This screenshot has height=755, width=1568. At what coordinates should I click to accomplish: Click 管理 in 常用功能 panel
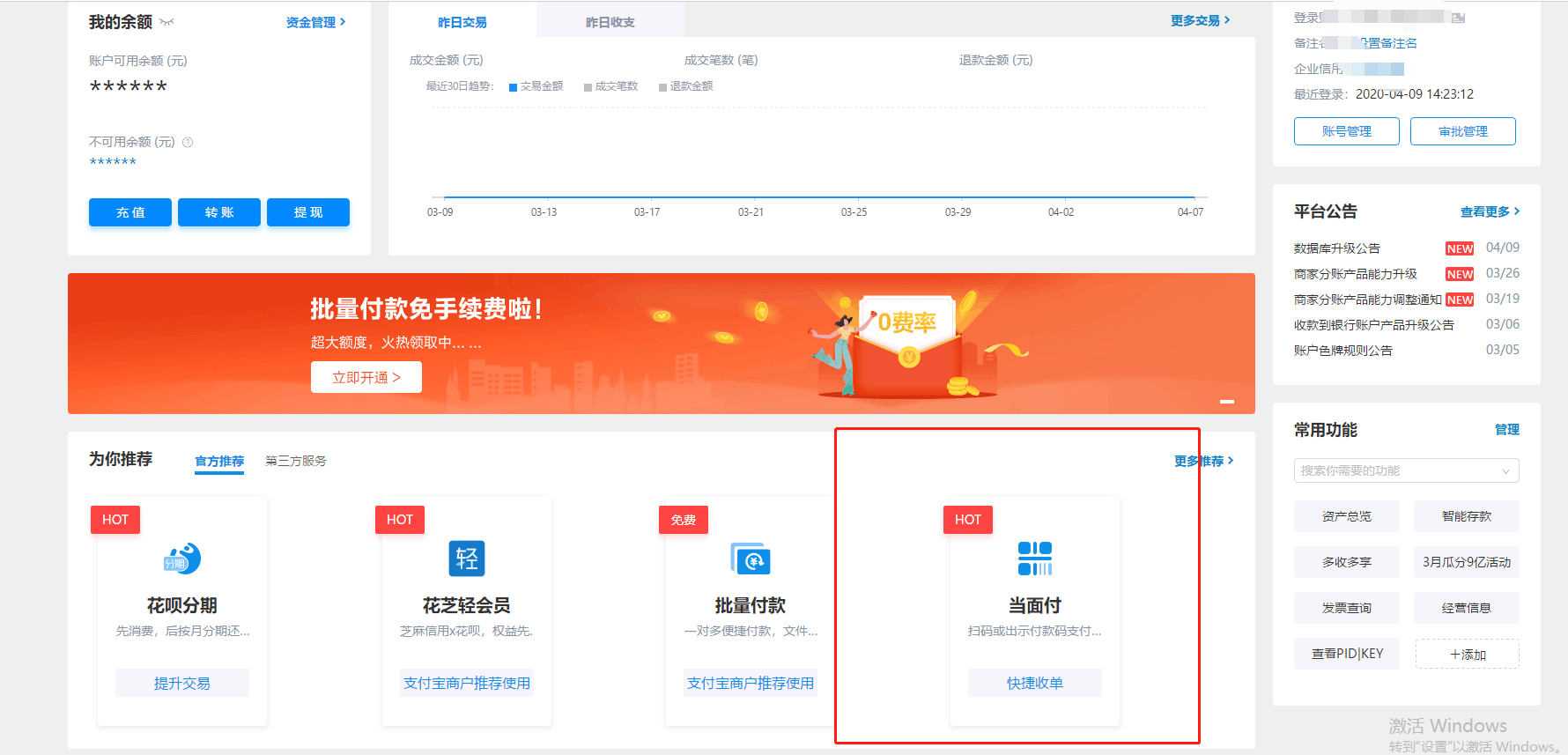tap(1507, 430)
